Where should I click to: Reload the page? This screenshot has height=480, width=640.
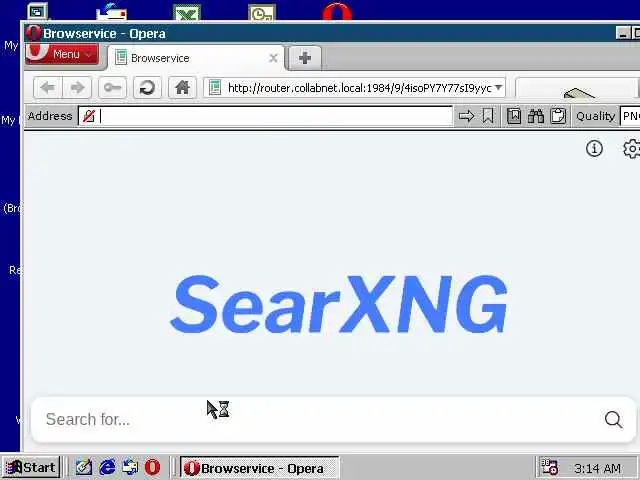[x=147, y=87]
